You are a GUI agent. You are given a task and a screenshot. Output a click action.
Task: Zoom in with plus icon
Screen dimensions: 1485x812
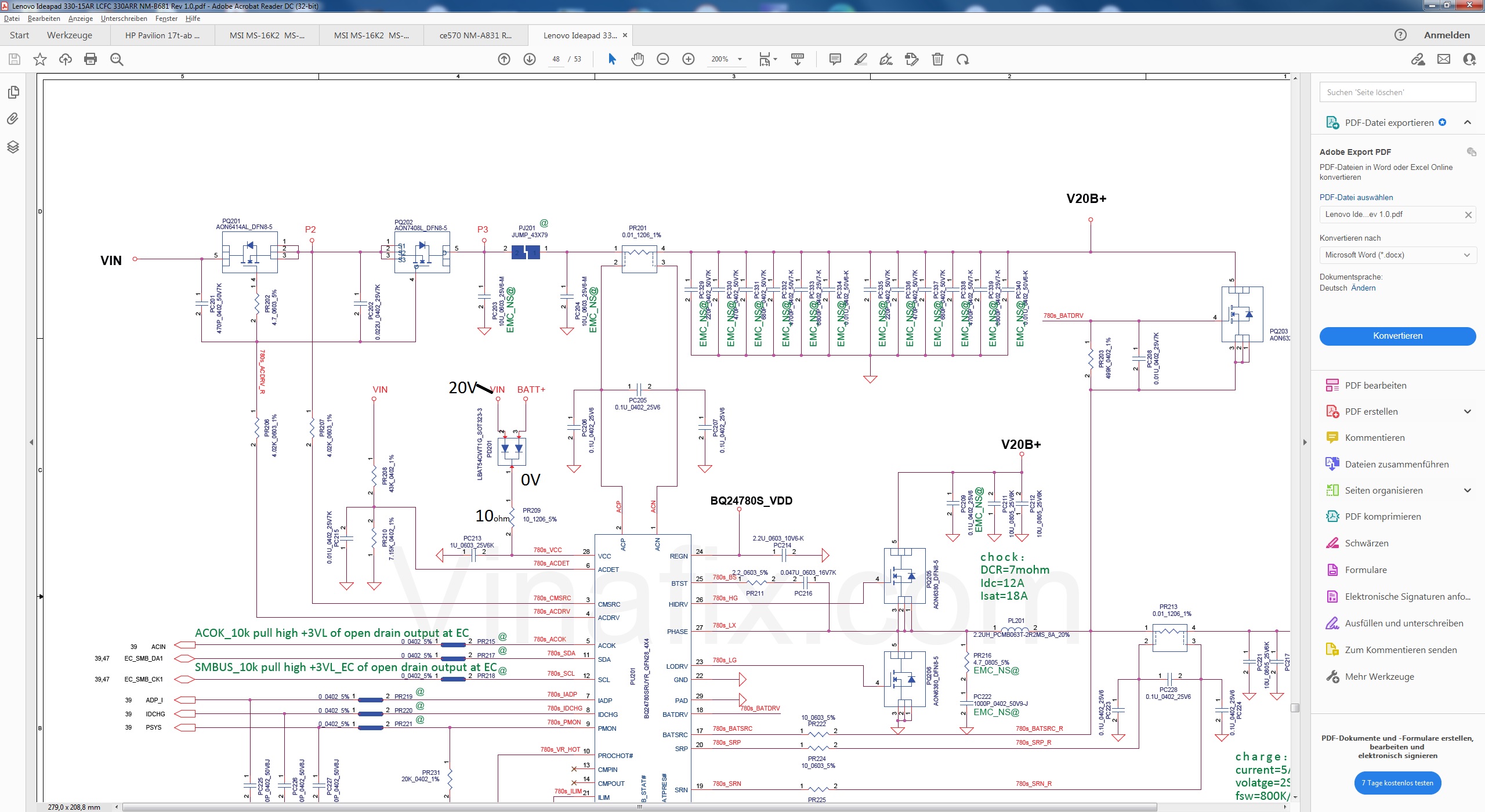pos(689,59)
